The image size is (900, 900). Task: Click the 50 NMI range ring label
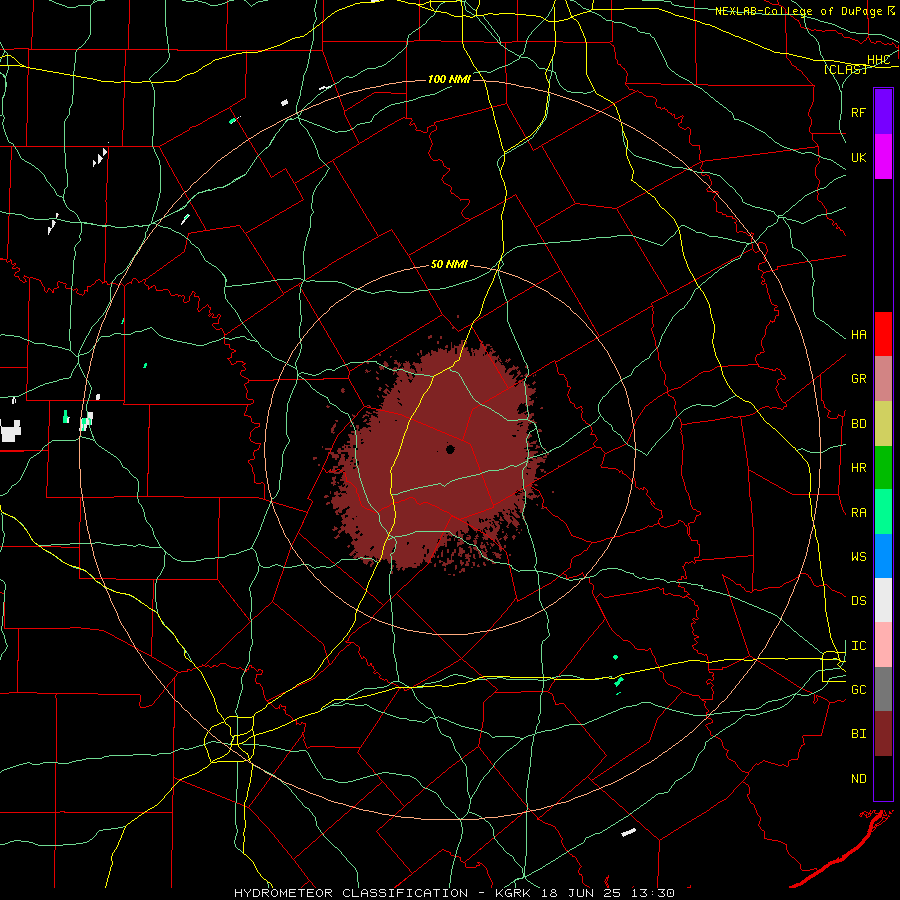(449, 264)
